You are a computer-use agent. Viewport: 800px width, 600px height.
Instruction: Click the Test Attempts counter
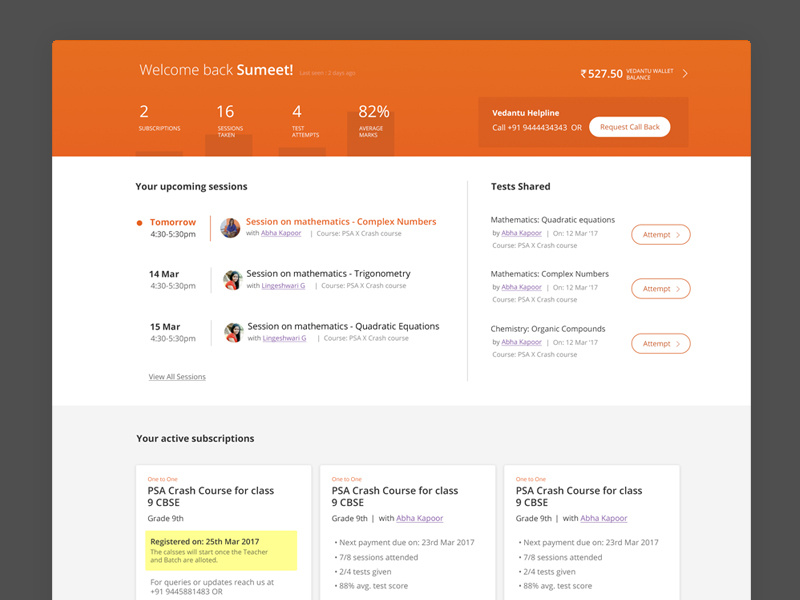point(302,119)
